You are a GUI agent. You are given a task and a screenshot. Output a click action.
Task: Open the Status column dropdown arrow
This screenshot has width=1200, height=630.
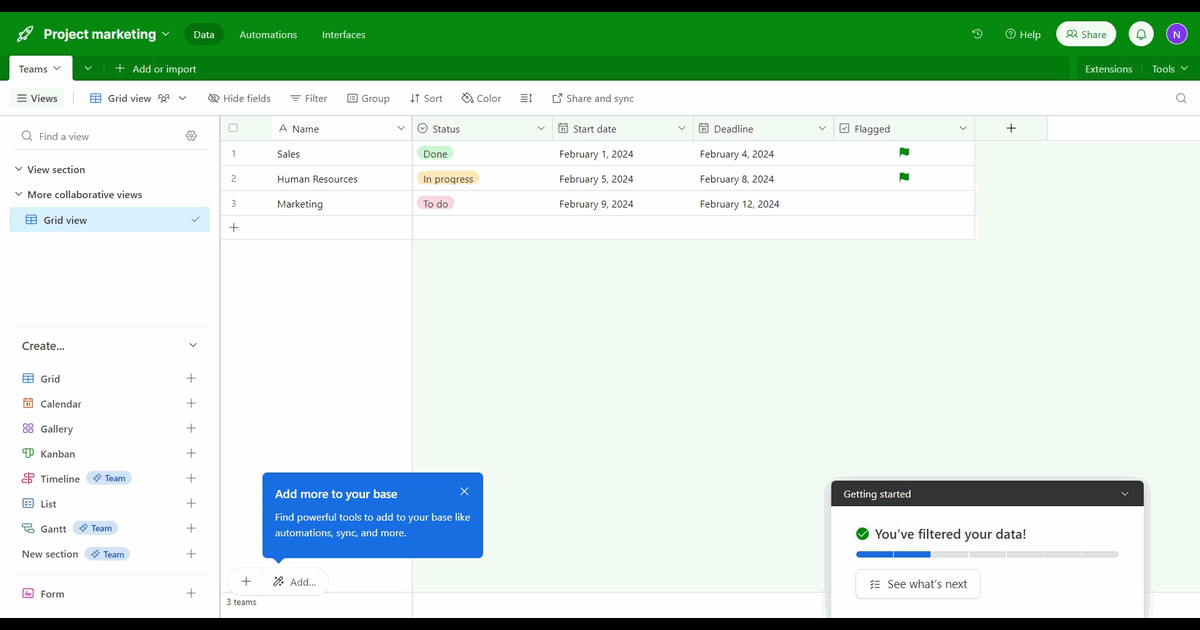540,128
